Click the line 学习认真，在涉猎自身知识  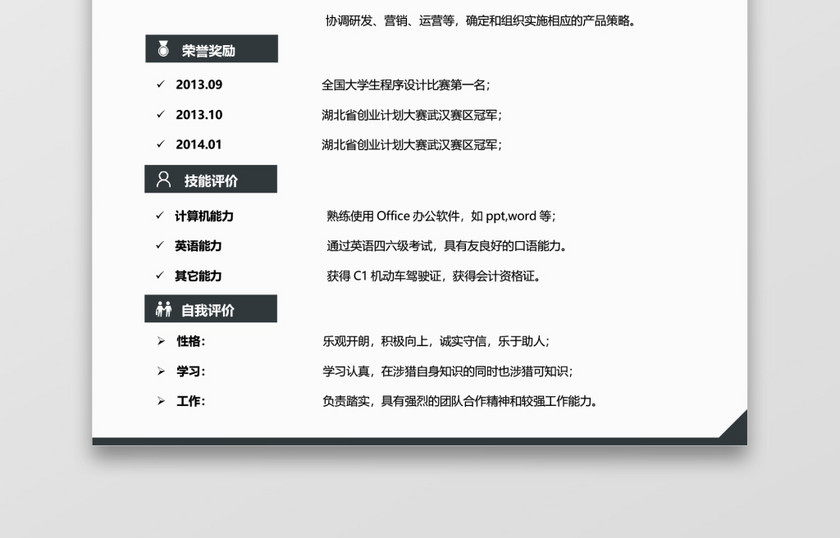(448, 371)
